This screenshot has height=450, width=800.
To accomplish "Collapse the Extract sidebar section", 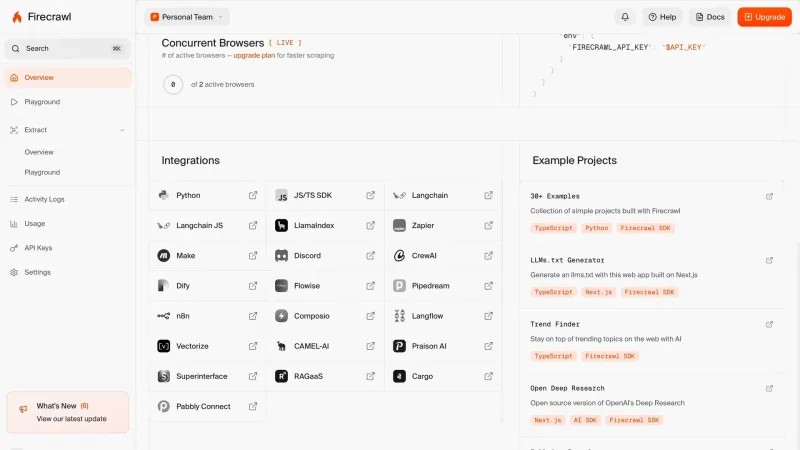I will click(x=122, y=130).
